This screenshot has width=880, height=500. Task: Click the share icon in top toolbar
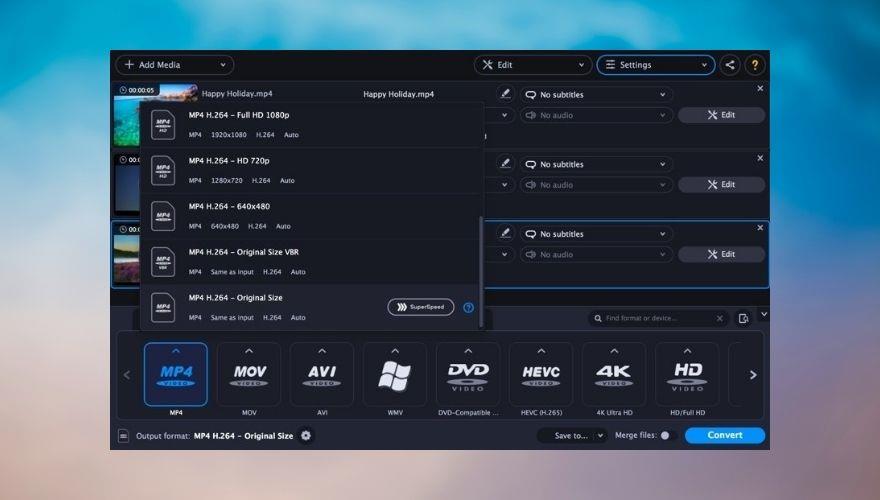pyautogui.click(x=730, y=65)
